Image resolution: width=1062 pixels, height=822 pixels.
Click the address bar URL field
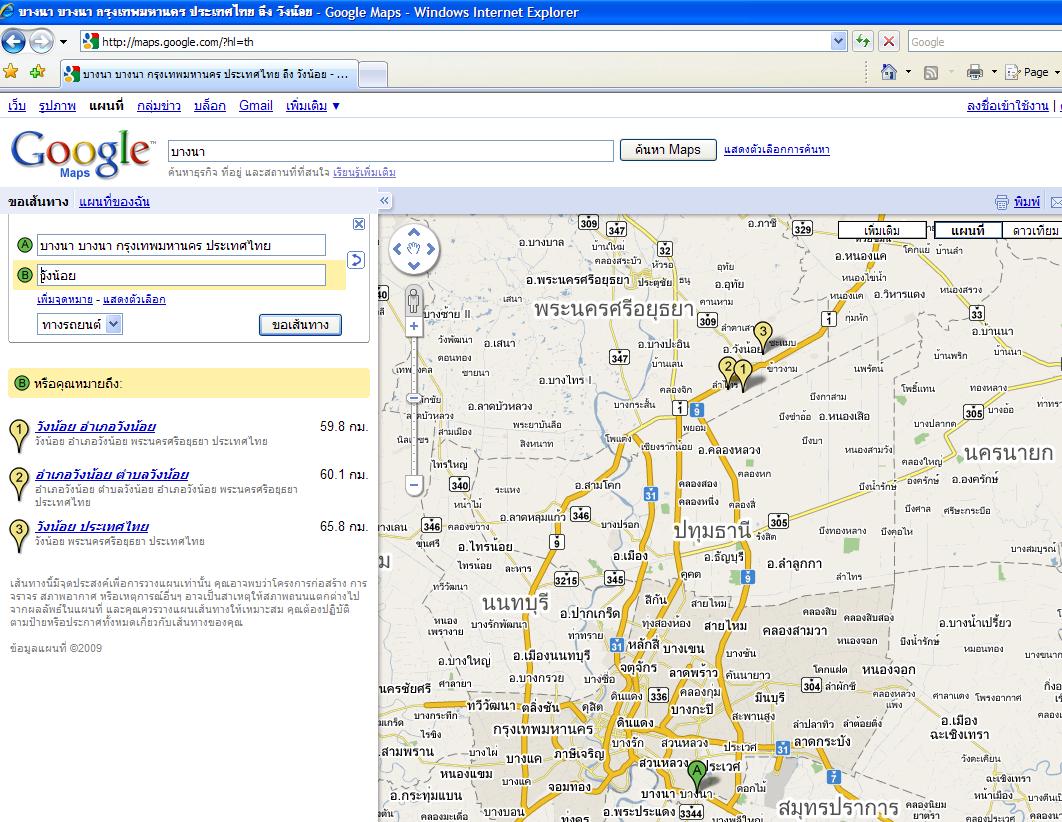point(465,42)
